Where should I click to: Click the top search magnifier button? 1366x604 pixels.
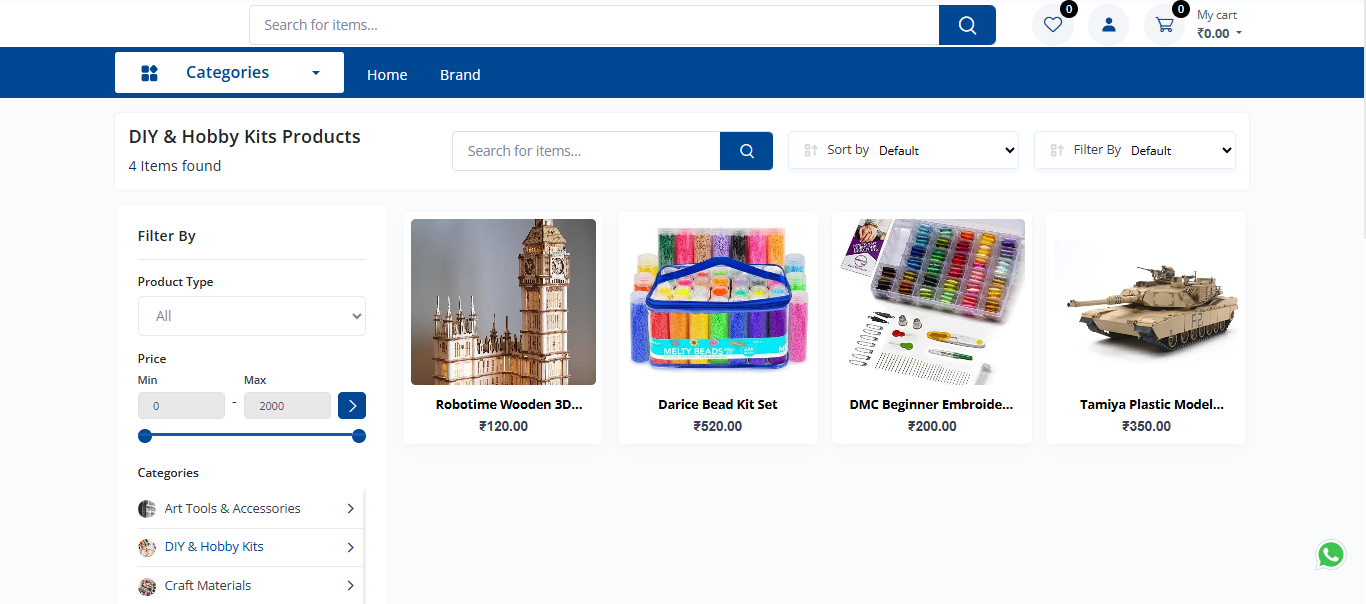967,25
